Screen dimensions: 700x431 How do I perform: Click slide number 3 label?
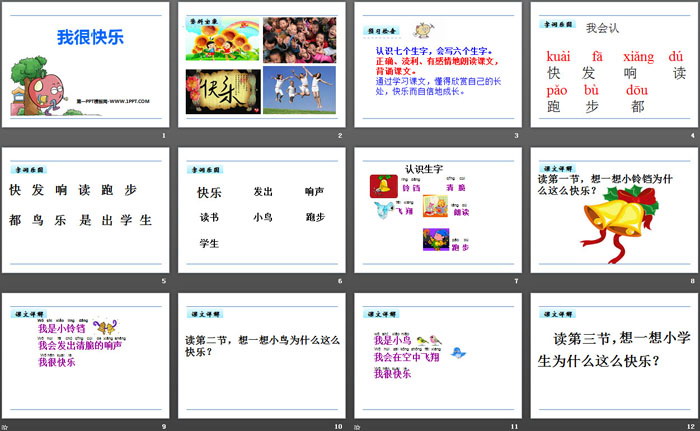(x=517, y=135)
